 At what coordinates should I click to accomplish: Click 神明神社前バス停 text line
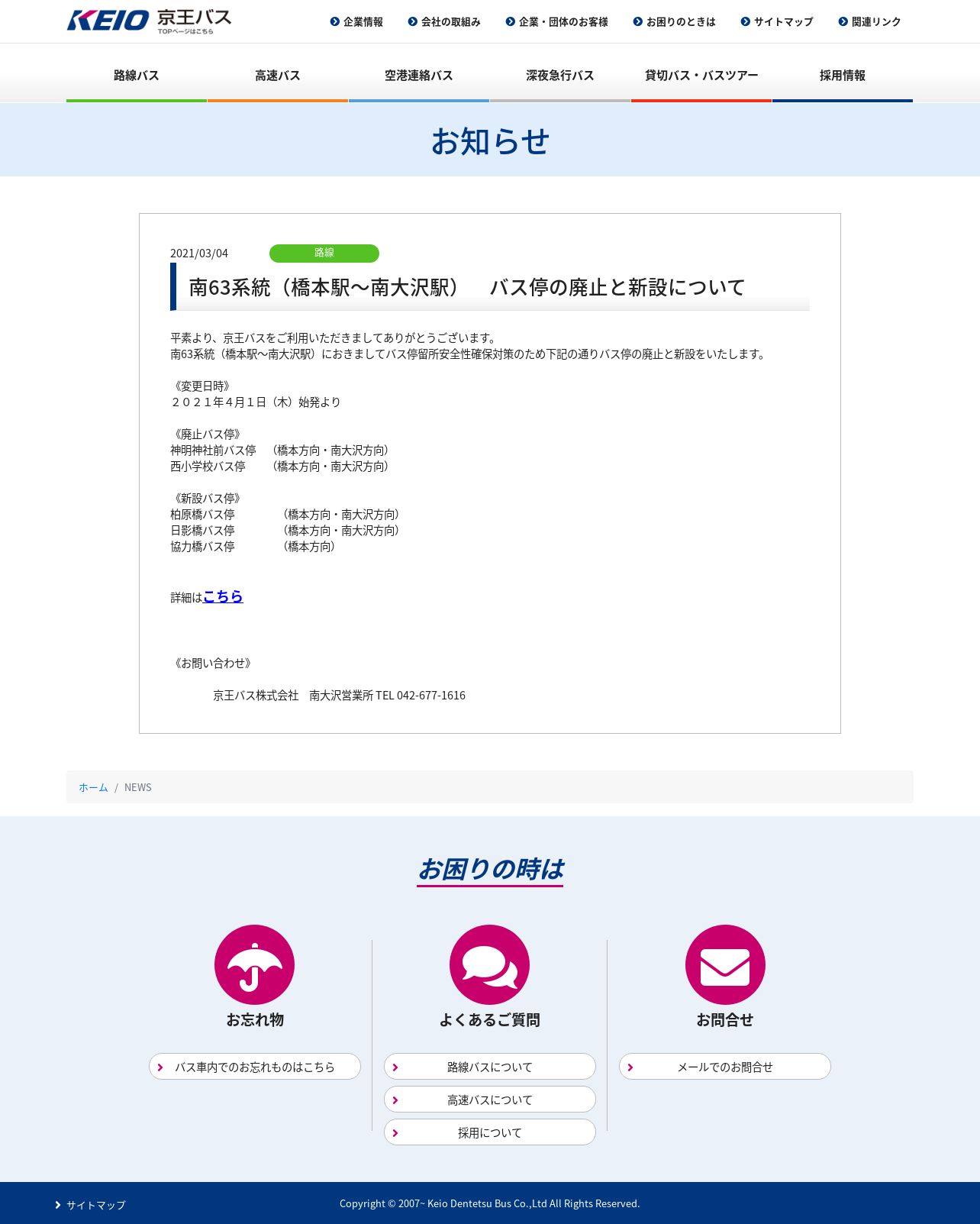tap(279, 451)
